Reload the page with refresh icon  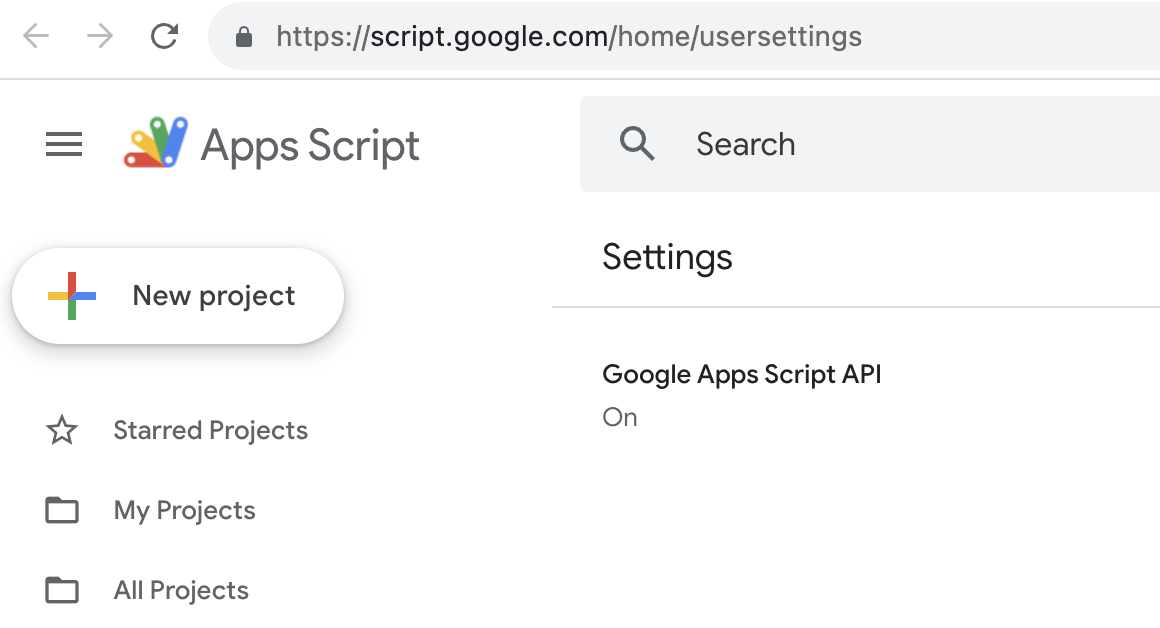[164, 36]
